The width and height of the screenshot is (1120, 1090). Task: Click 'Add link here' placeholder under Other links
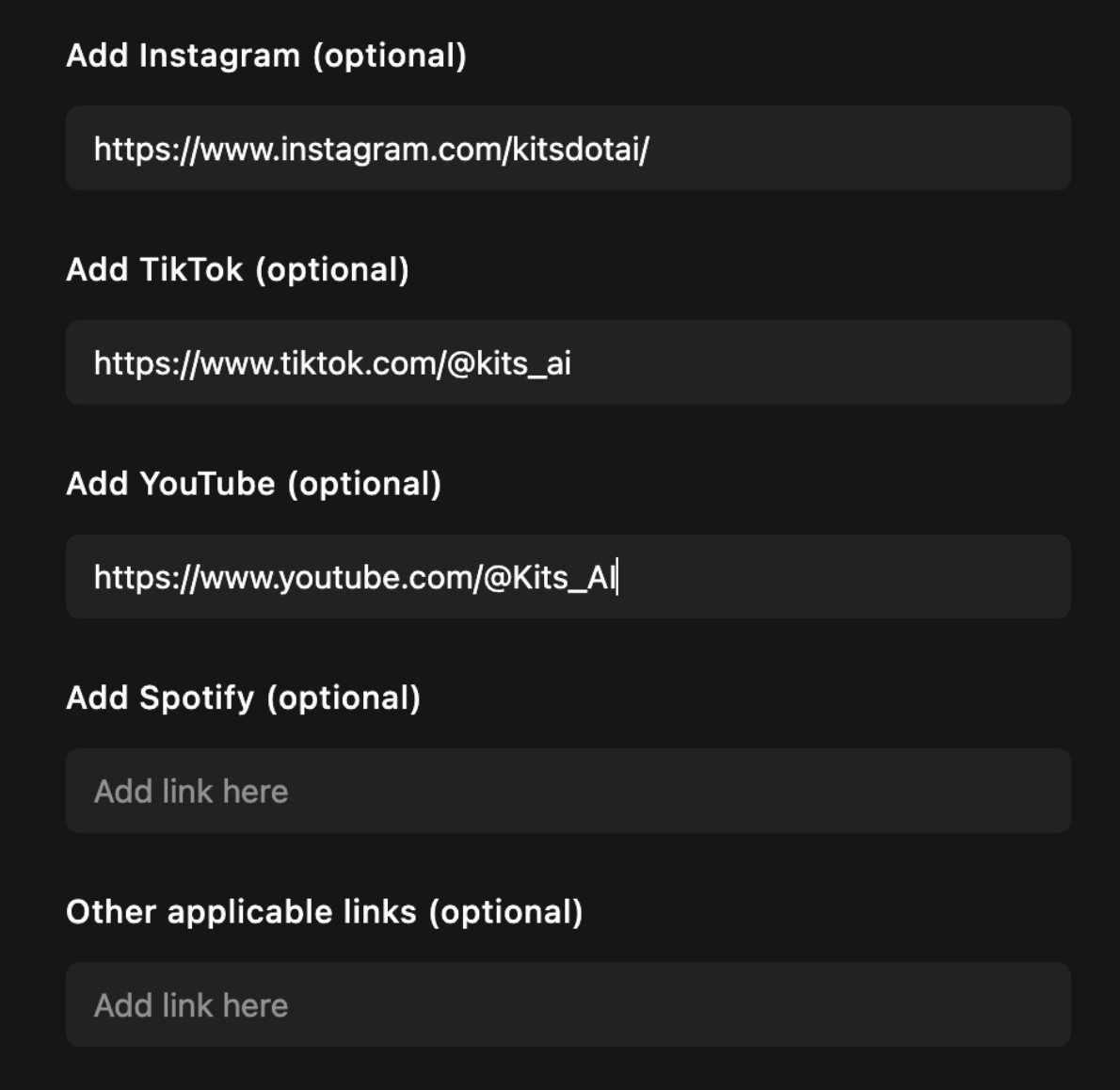click(191, 1005)
